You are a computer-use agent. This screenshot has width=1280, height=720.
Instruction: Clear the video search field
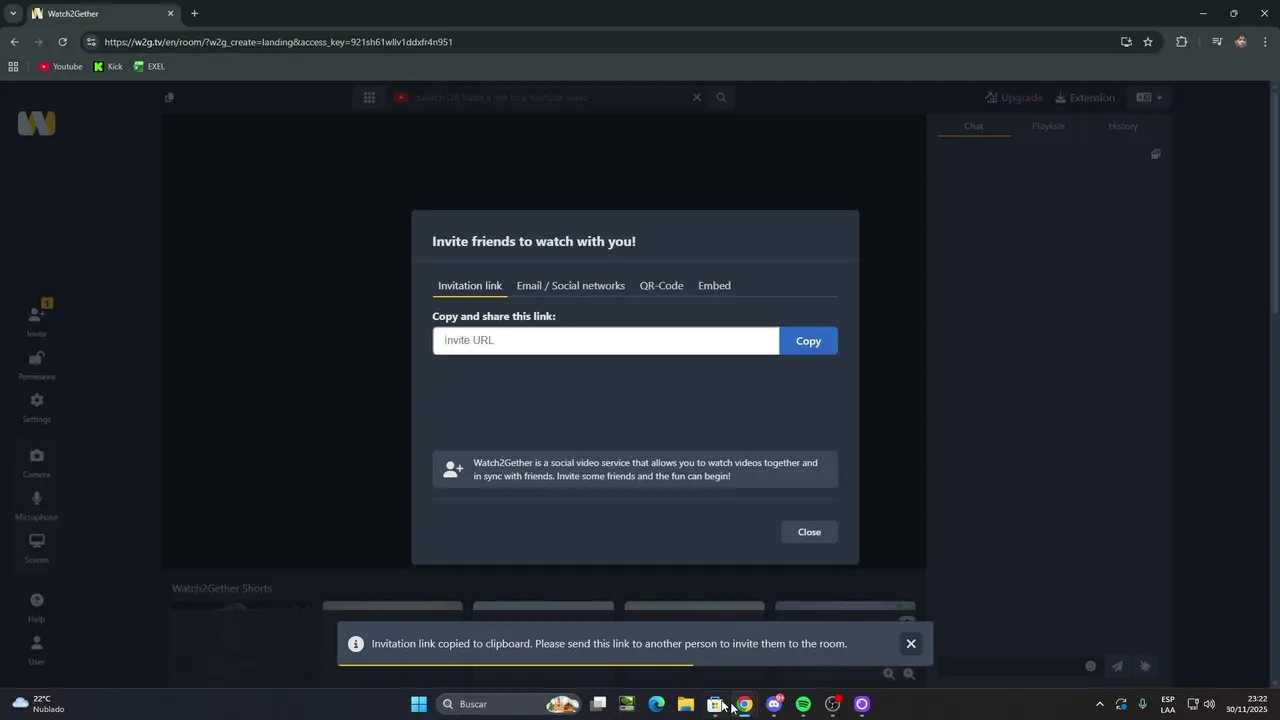[x=697, y=97]
